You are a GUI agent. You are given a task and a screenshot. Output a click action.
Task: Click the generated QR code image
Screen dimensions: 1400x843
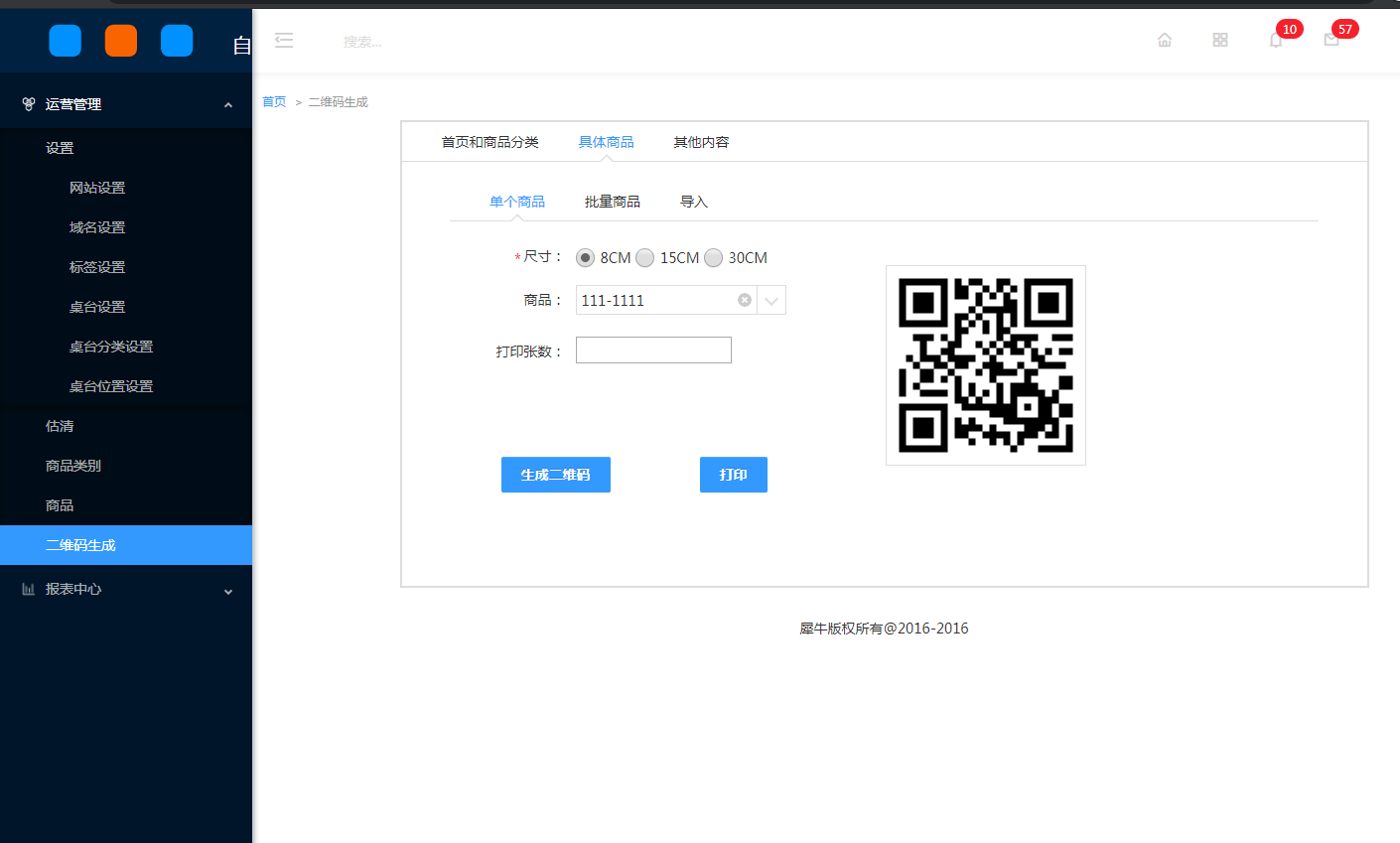point(986,365)
